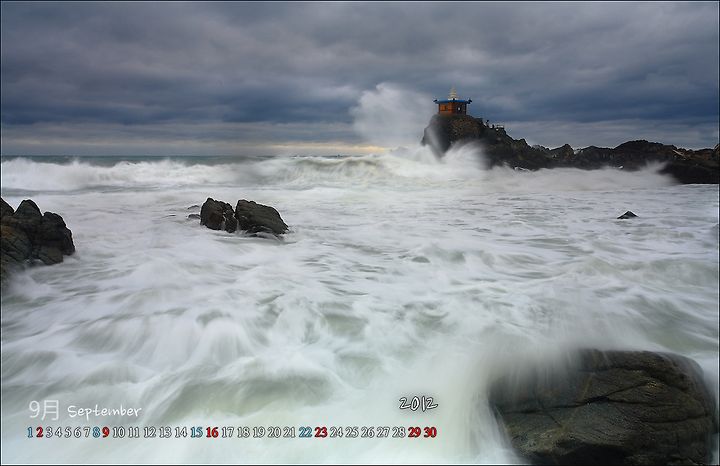Image resolution: width=720 pixels, height=466 pixels.
Task: Select calendar date 25
Action: pyautogui.click(x=352, y=432)
